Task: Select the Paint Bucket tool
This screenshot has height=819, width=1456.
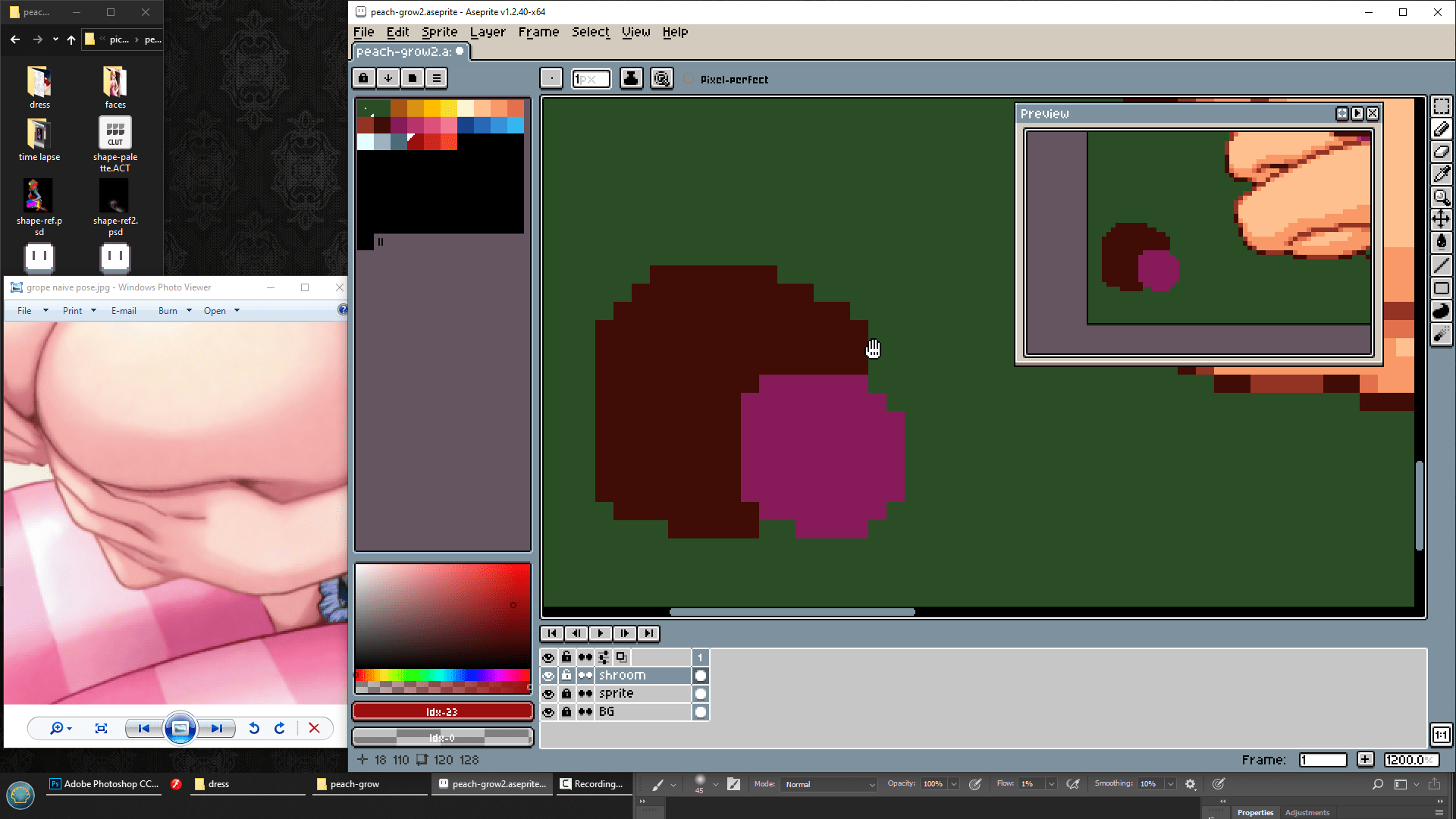Action: [1441, 243]
